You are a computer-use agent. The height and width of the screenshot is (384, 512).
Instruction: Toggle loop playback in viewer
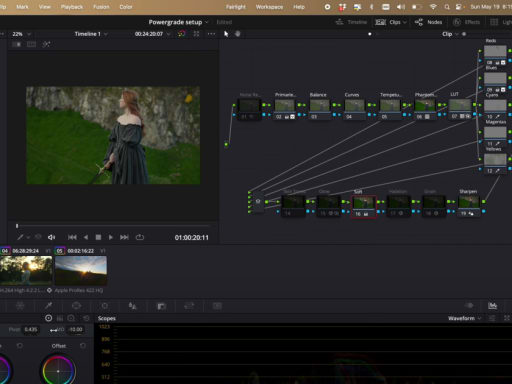click(140, 237)
